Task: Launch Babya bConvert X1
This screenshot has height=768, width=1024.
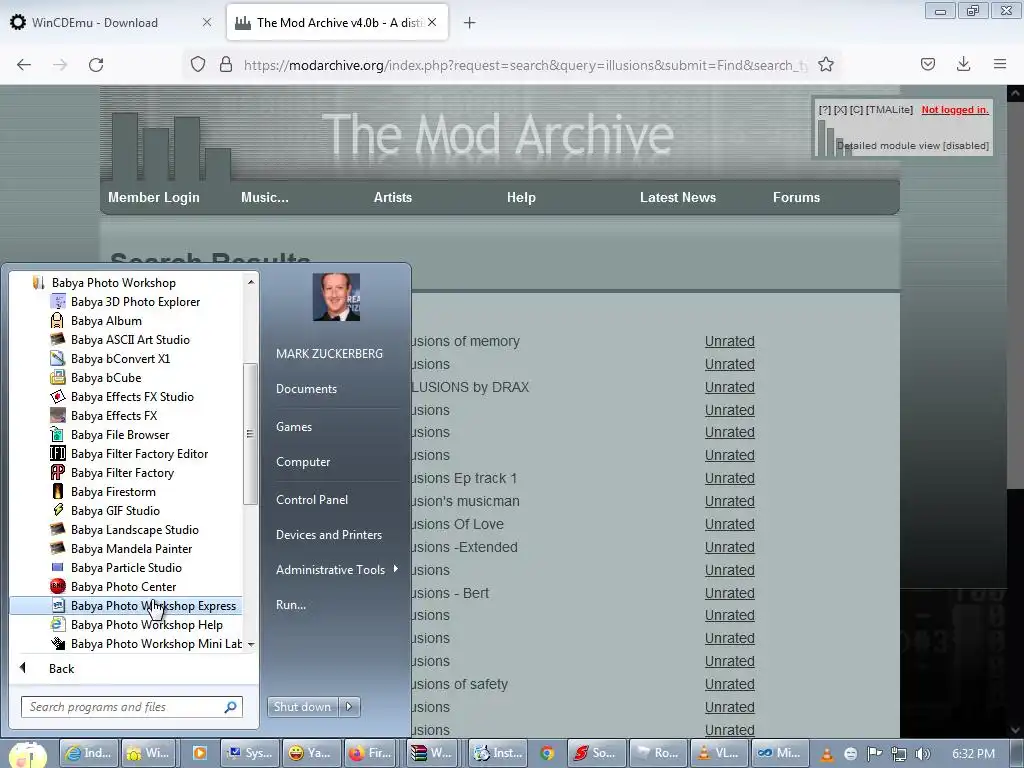Action: (110, 359)
